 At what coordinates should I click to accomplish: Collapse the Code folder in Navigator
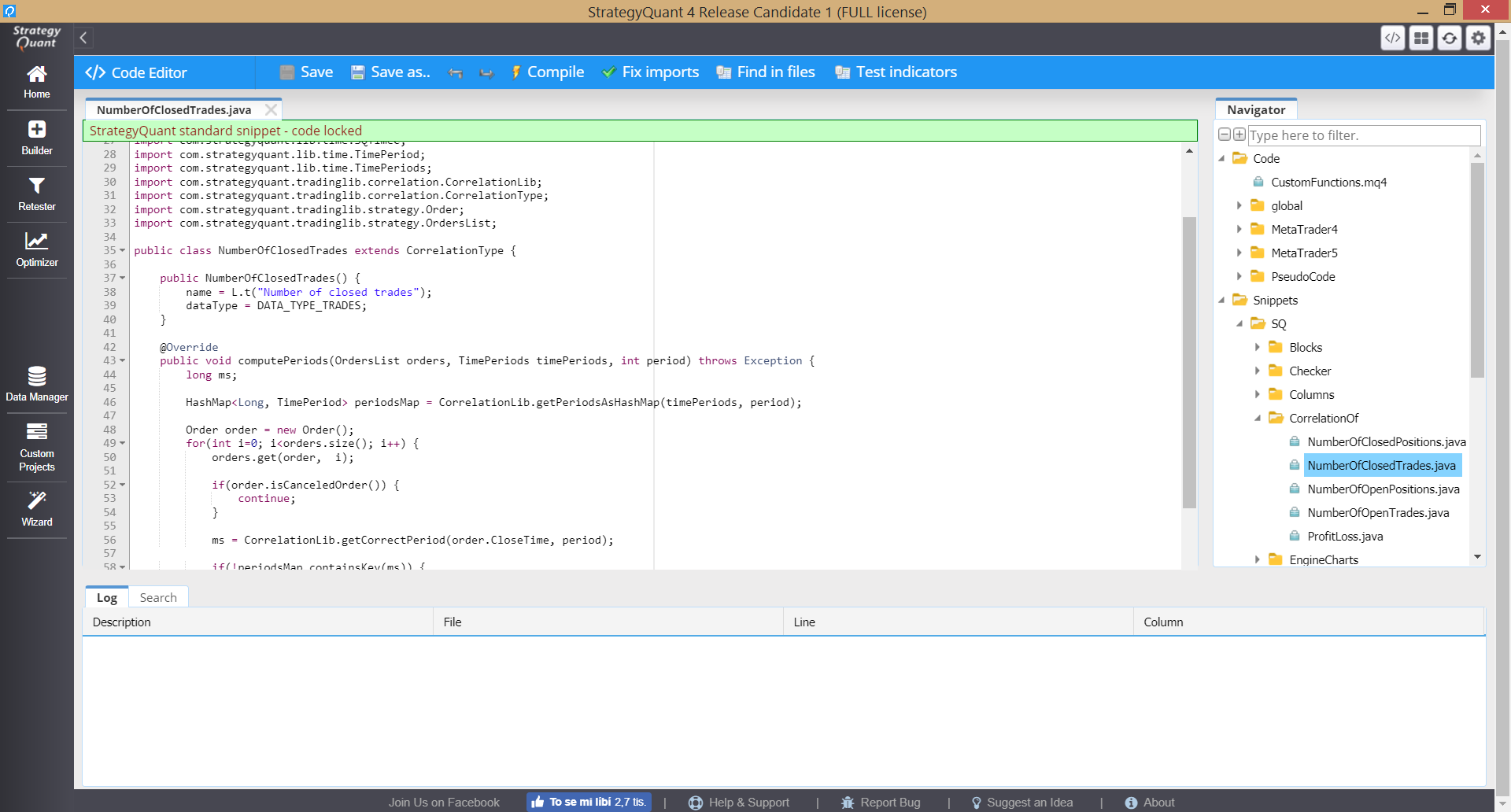pyautogui.click(x=1222, y=158)
